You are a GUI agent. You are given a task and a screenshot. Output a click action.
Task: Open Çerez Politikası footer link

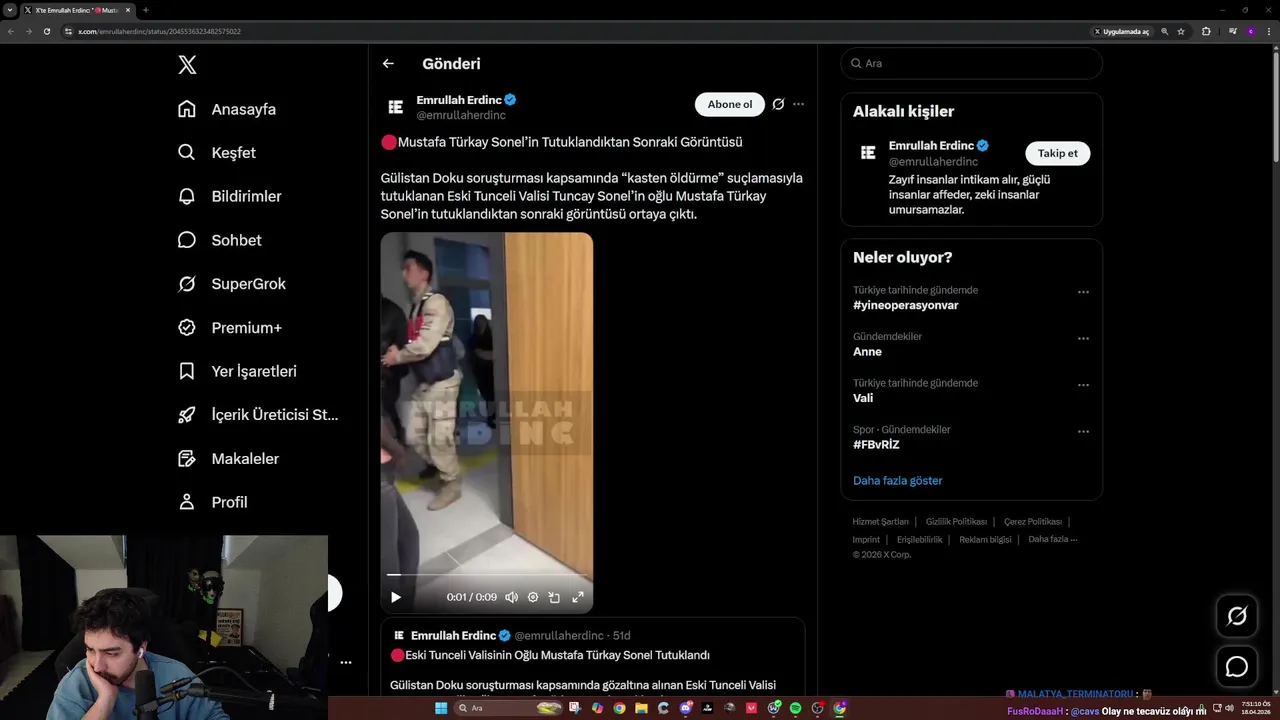(x=1033, y=522)
